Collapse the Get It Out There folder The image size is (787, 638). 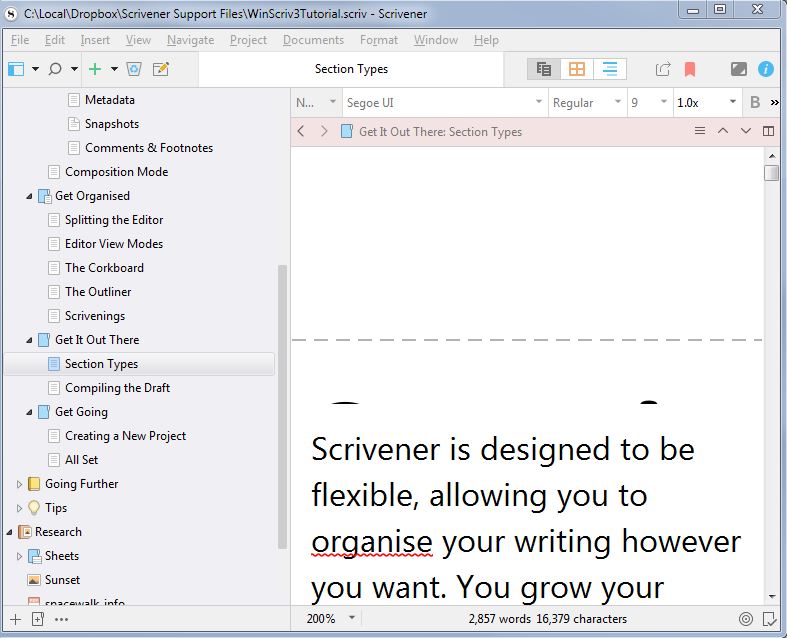click(29, 340)
